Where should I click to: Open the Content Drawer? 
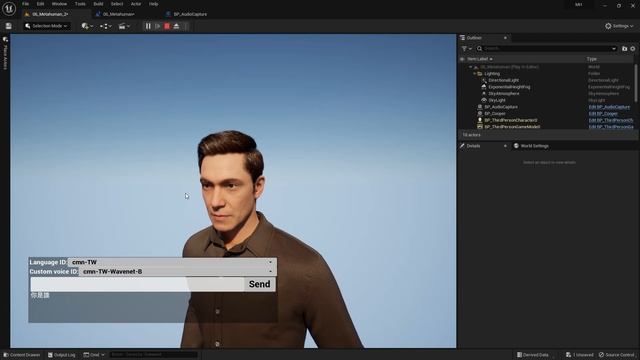click(22, 355)
